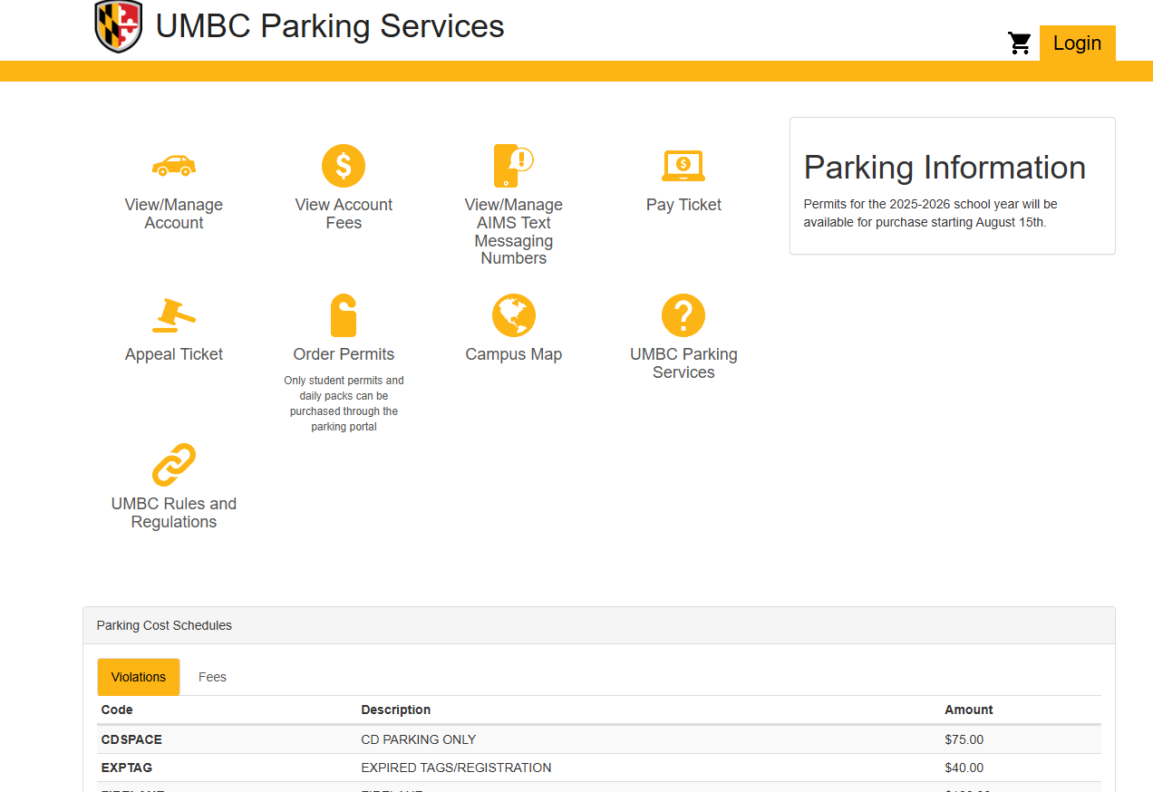Click the chain link Rules and Regulations icon
Viewport: 1153px width, 792px height.
(174, 465)
